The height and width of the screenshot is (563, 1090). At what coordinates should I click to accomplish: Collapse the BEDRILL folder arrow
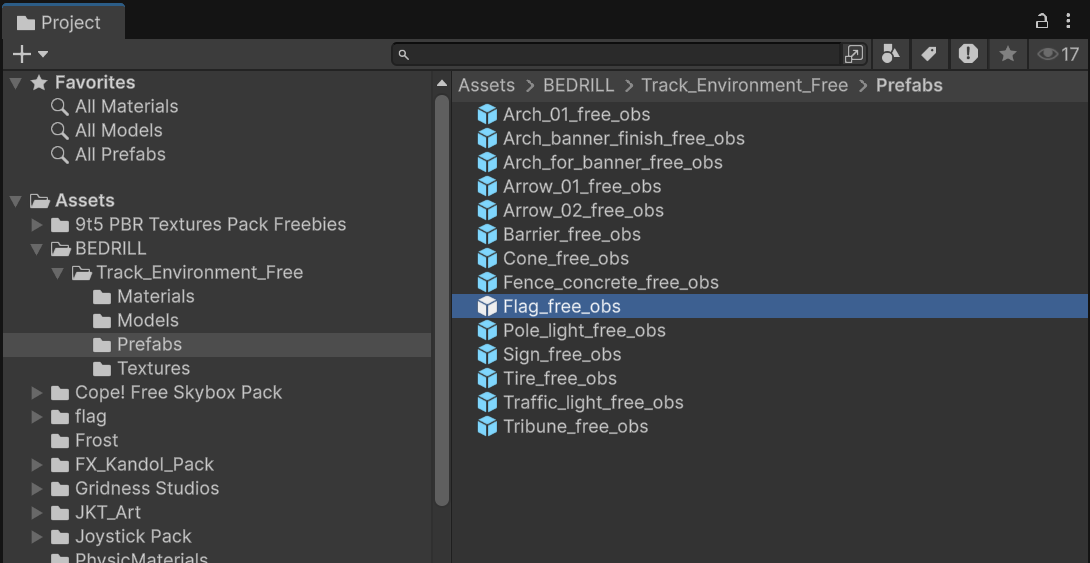pos(37,249)
